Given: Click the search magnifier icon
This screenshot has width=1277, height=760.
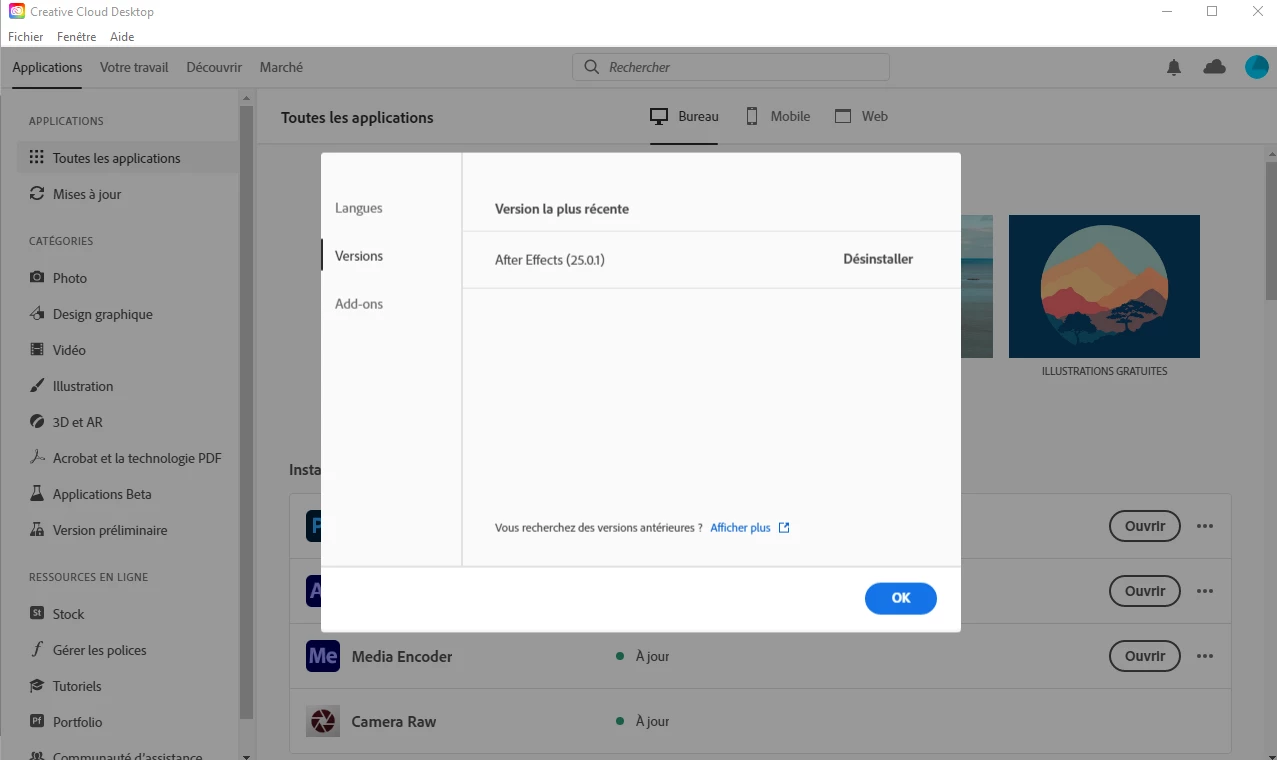Looking at the screenshot, I should point(591,67).
